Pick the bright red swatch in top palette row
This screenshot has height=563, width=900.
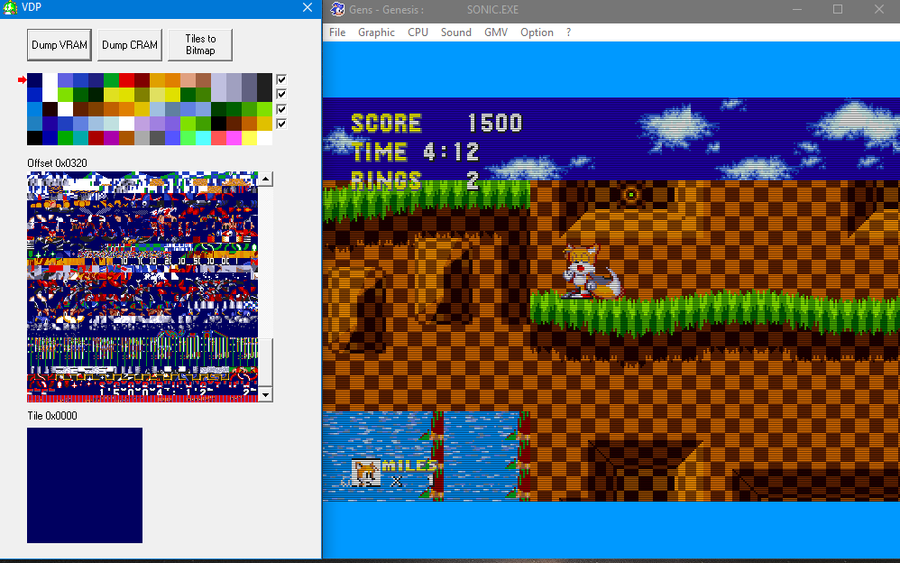click(x=127, y=80)
